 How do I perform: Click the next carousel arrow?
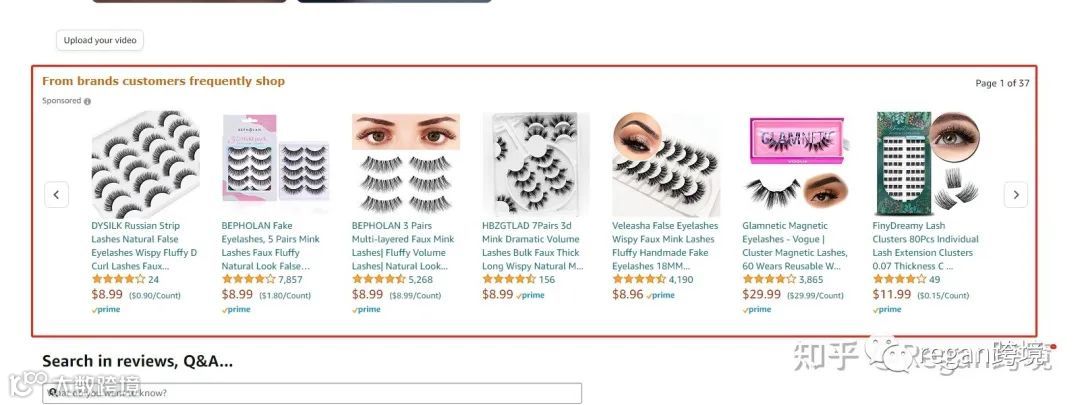coord(1015,194)
